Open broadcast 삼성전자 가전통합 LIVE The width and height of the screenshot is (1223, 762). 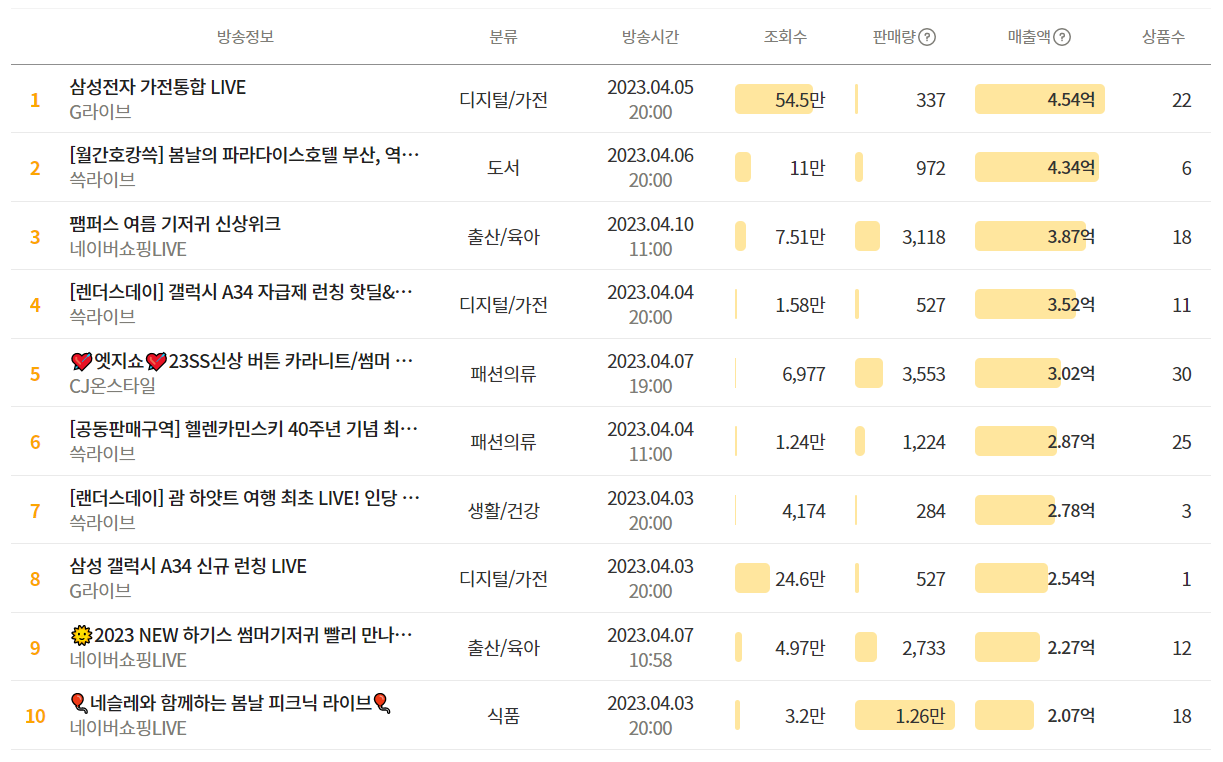click(x=158, y=87)
